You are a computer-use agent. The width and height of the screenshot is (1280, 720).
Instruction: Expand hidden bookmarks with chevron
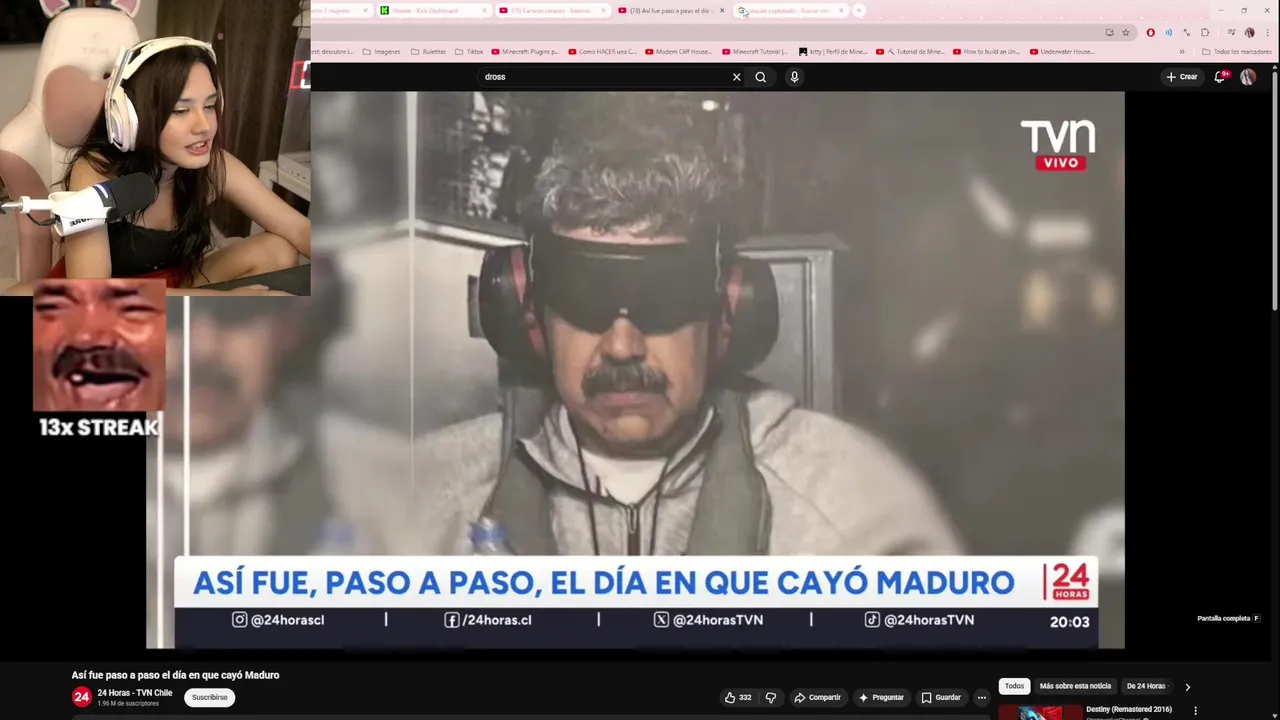[1182, 51]
